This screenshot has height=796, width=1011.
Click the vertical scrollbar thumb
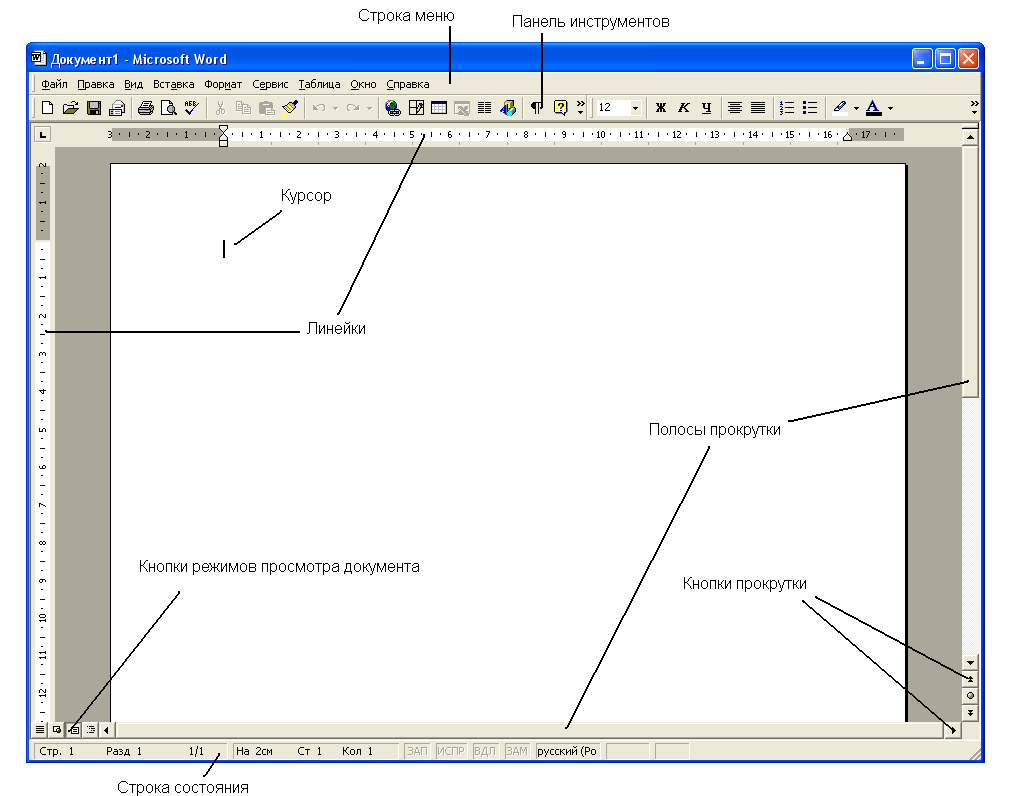[970, 271]
